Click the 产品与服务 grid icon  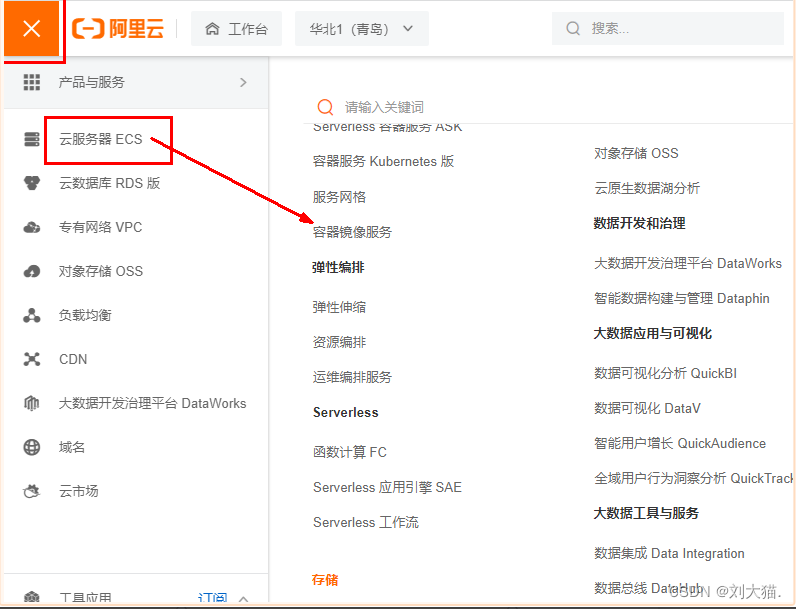click(31, 82)
